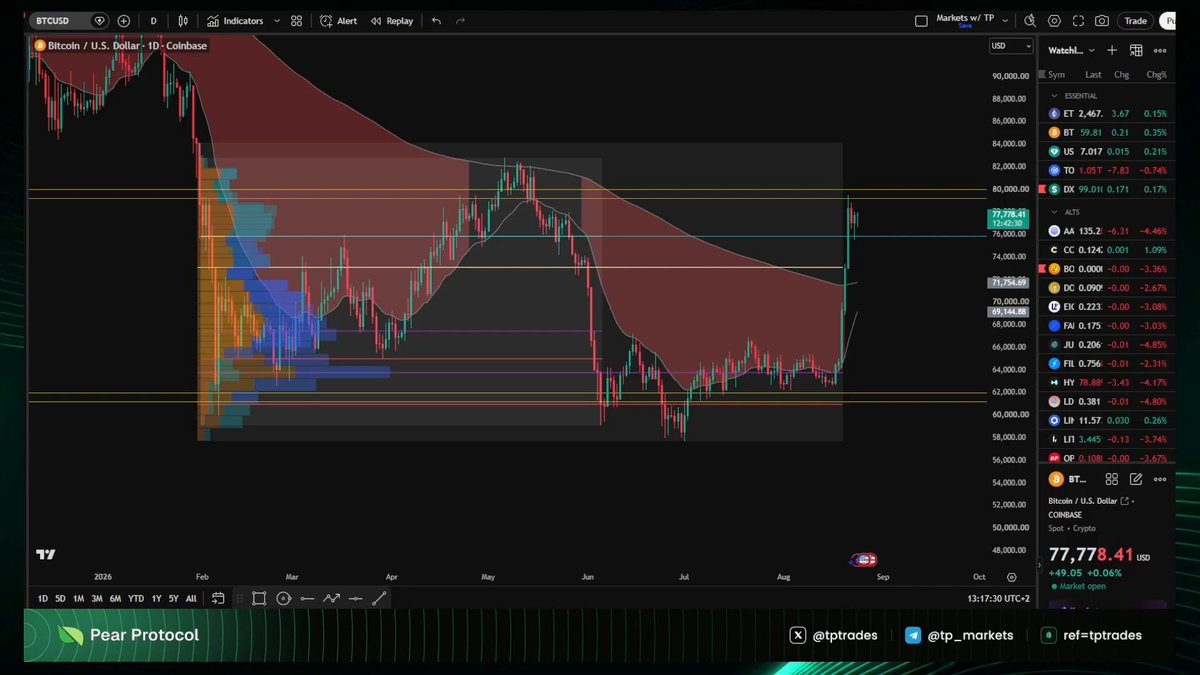Undo the last chart action
The image size is (1200, 675).
(436, 20)
